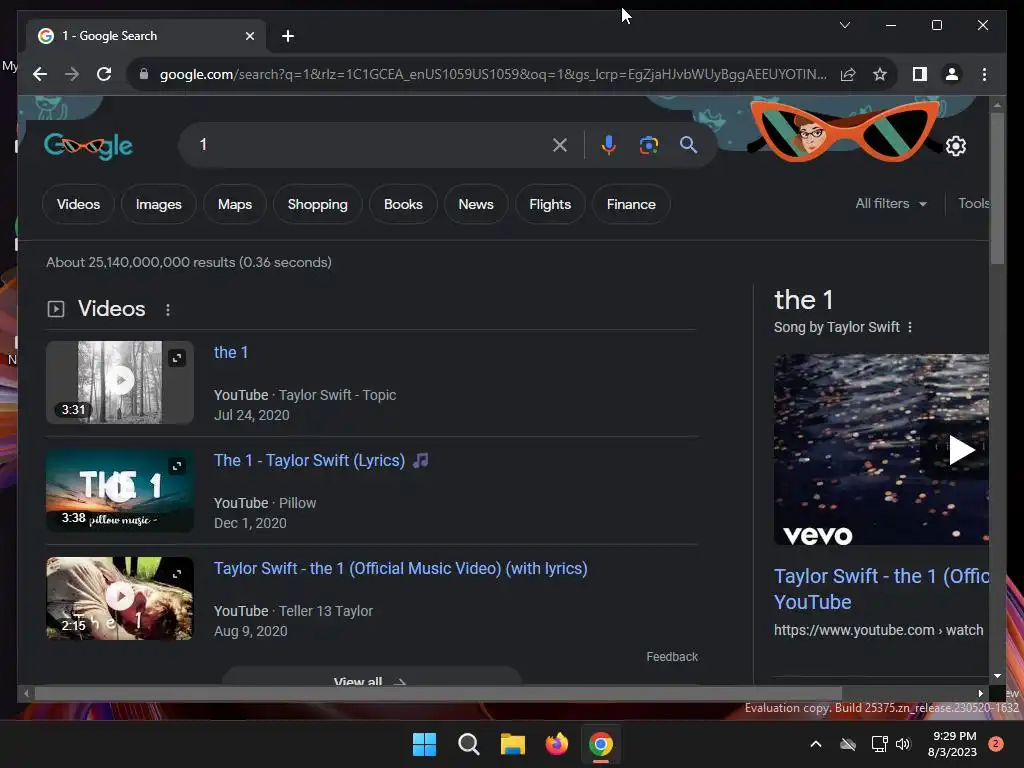View site info via the padlock icon
The height and width of the screenshot is (768, 1024).
(144, 74)
